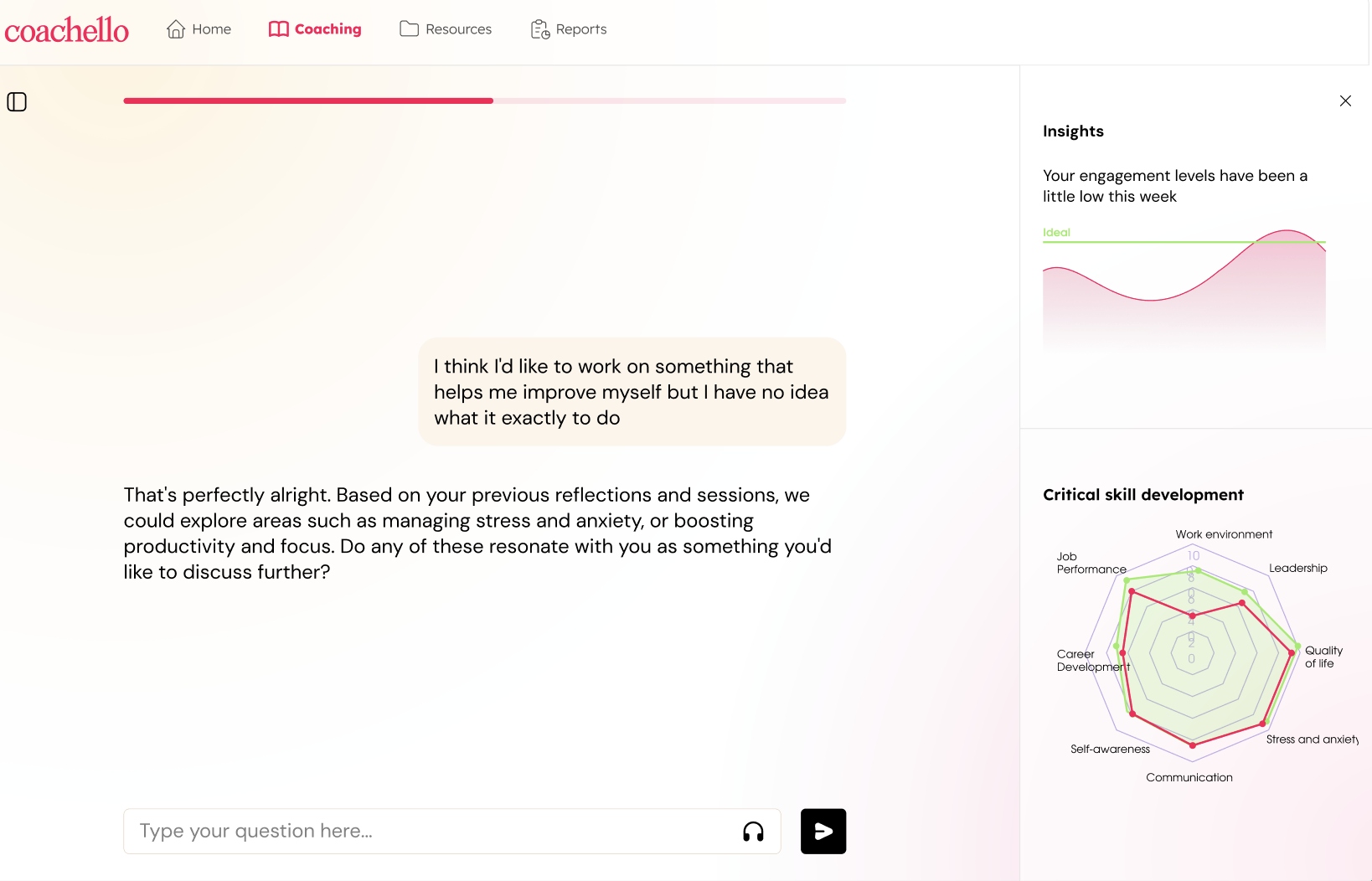Click the Coaching book icon
This screenshot has height=881, width=1372.
click(x=278, y=29)
